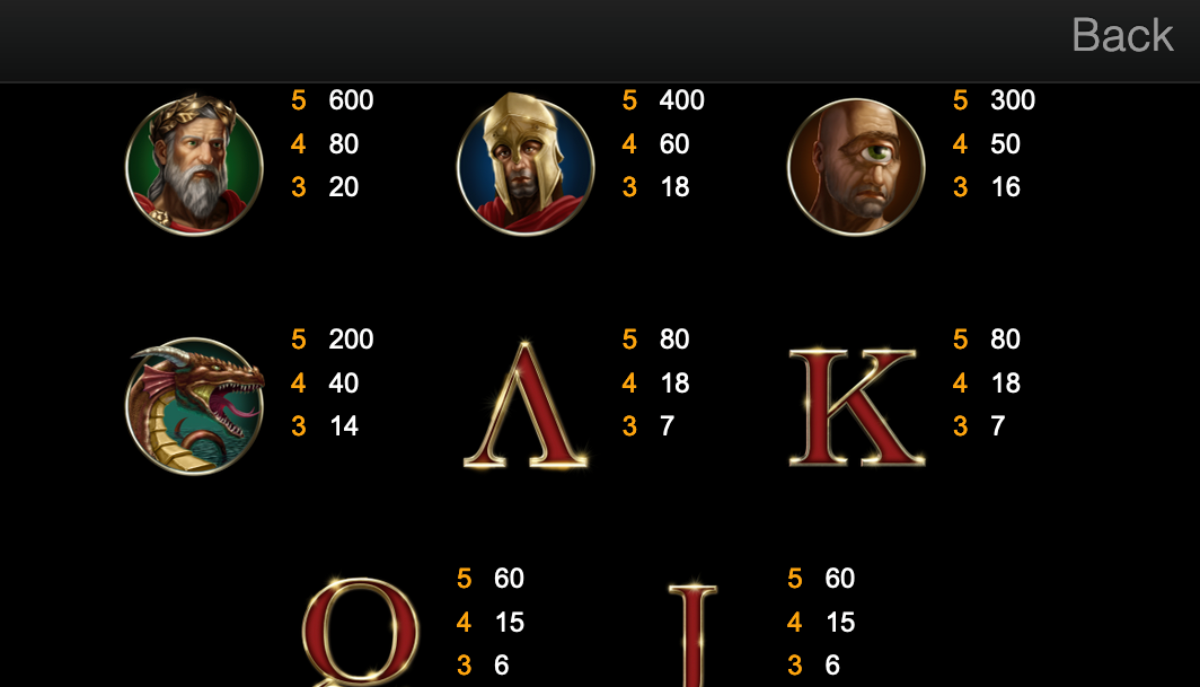The width and height of the screenshot is (1200, 687).
Task: Select the bearded king symbol icon
Action: pyautogui.click(x=194, y=164)
